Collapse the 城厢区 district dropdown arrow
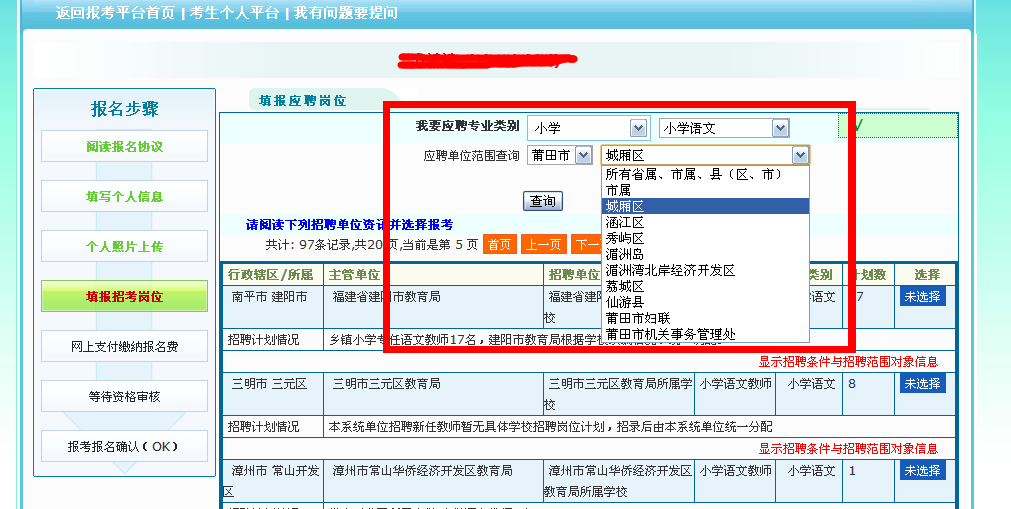1011x509 pixels. click(x=799, y=155)
